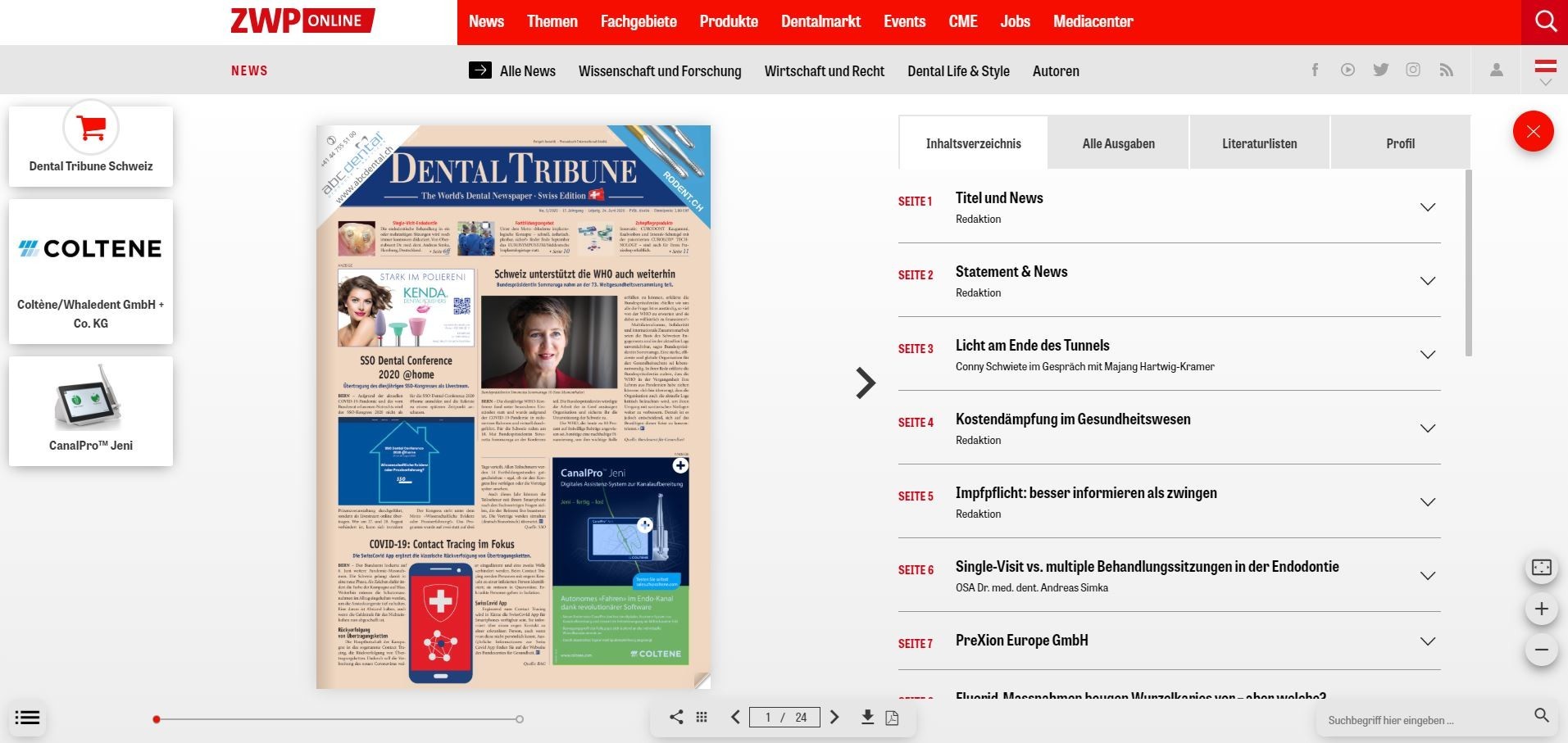Viewport: 1568px width, 743px height.
Task: Go to previous page in toolbar
Action: pos(735,718)
